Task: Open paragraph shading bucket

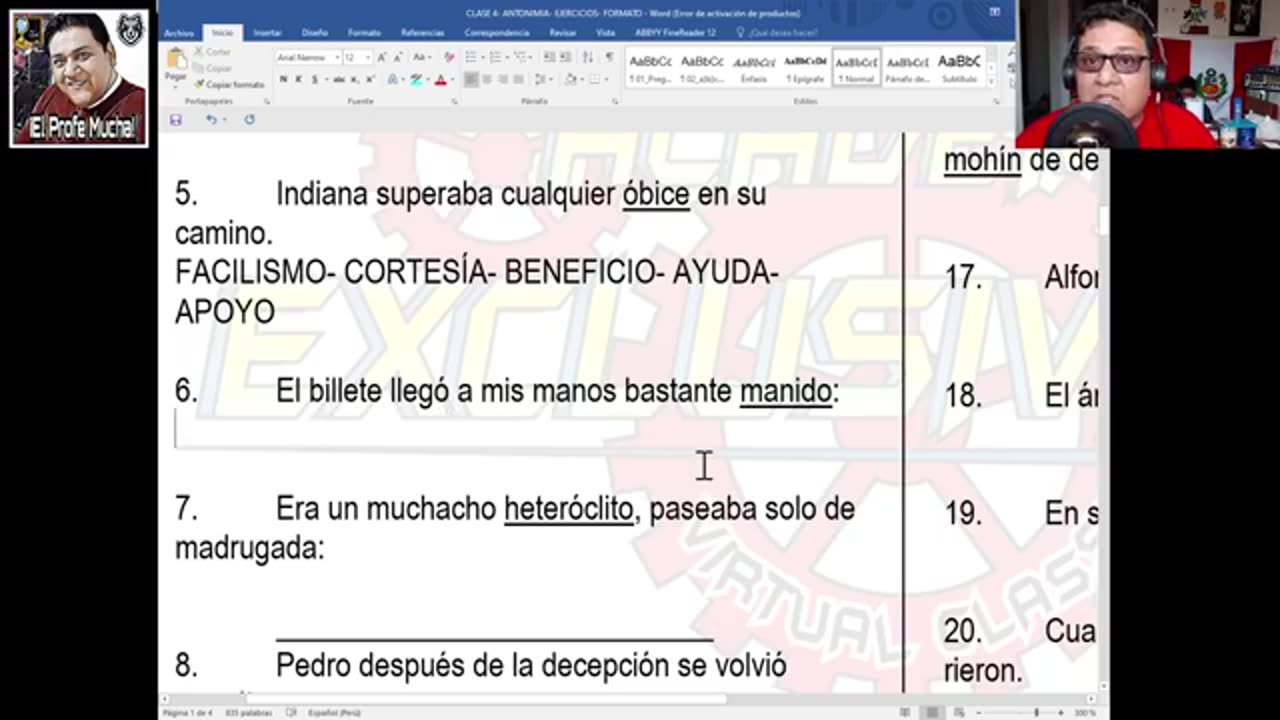Action: click(572, 79)
